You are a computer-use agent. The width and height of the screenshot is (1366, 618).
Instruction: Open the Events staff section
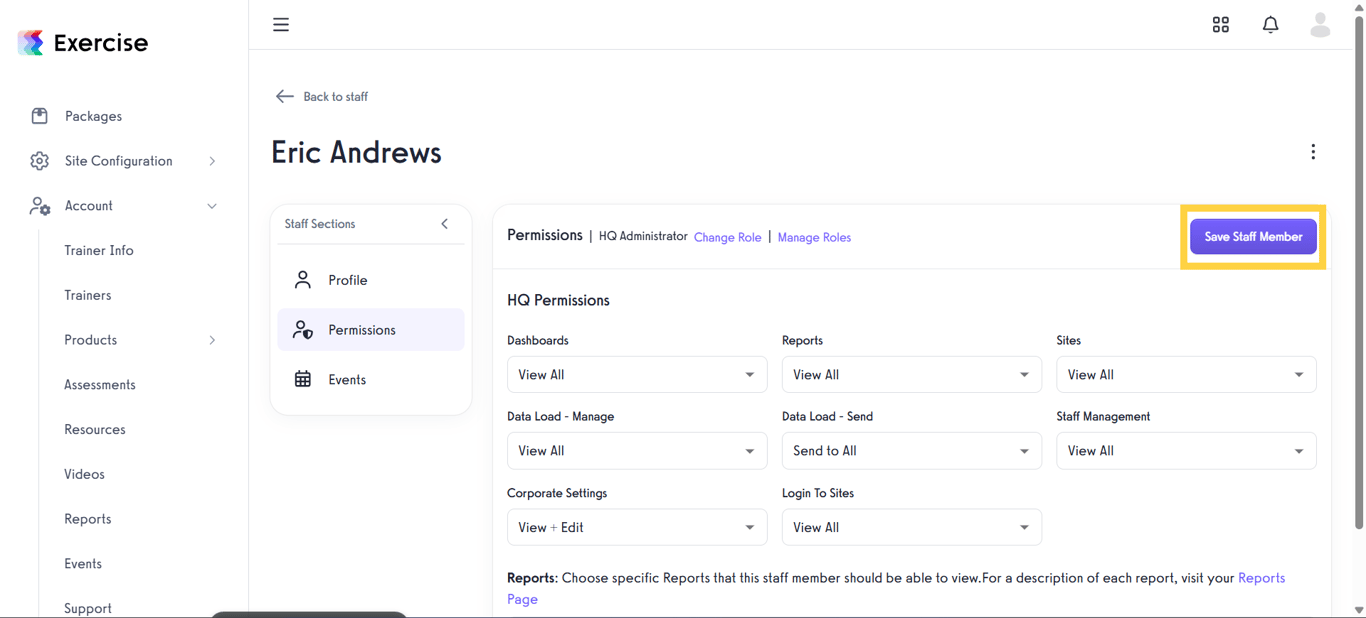coord(371,380)
